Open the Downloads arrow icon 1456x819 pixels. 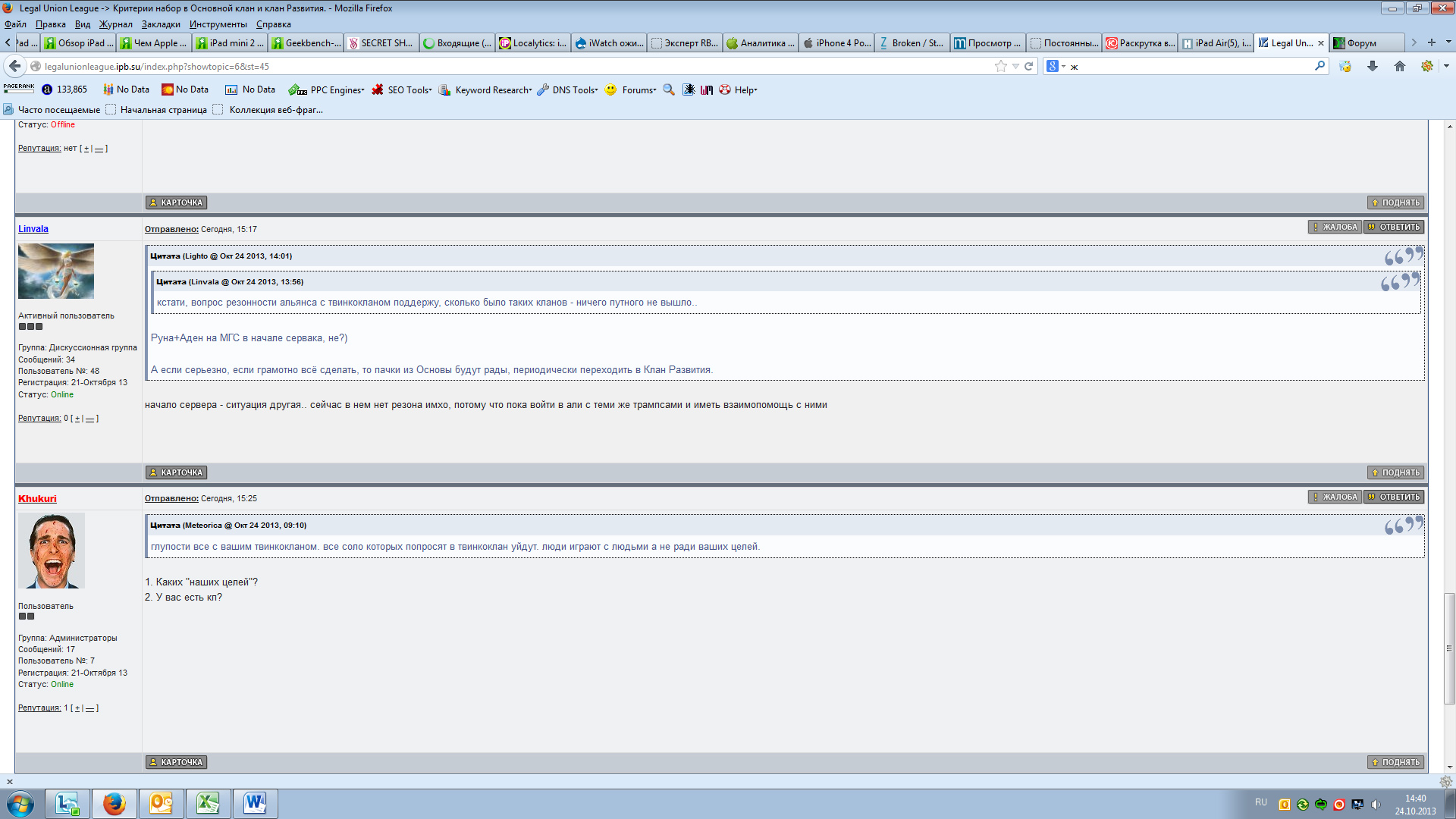click(x=1372, y=66)
